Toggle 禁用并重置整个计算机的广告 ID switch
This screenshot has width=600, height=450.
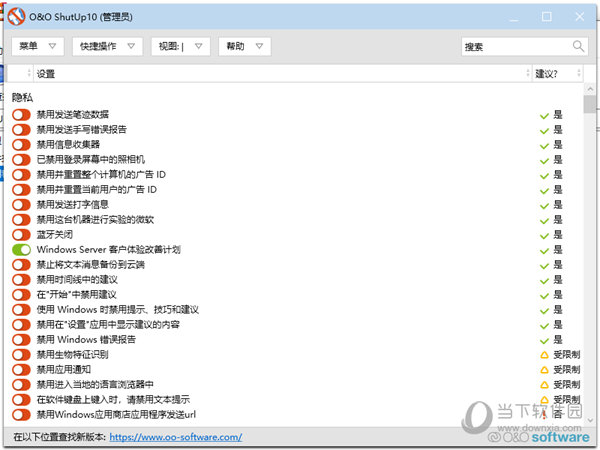coord(21,174)
